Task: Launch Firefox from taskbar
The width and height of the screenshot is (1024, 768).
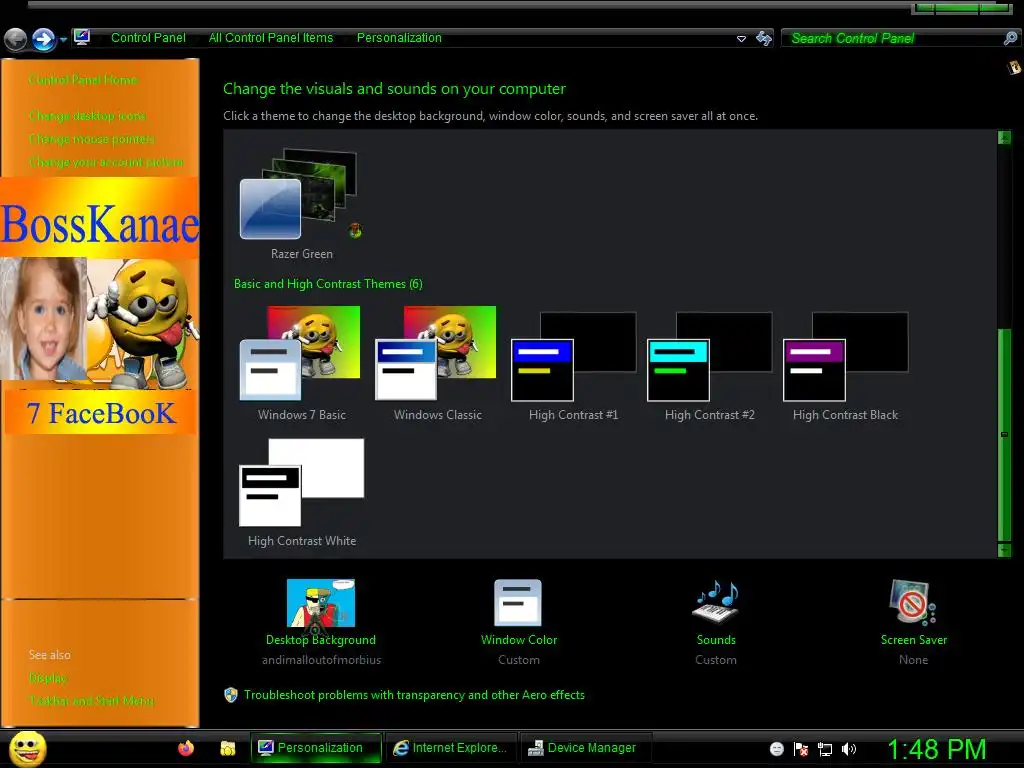Action: point(186,748)
